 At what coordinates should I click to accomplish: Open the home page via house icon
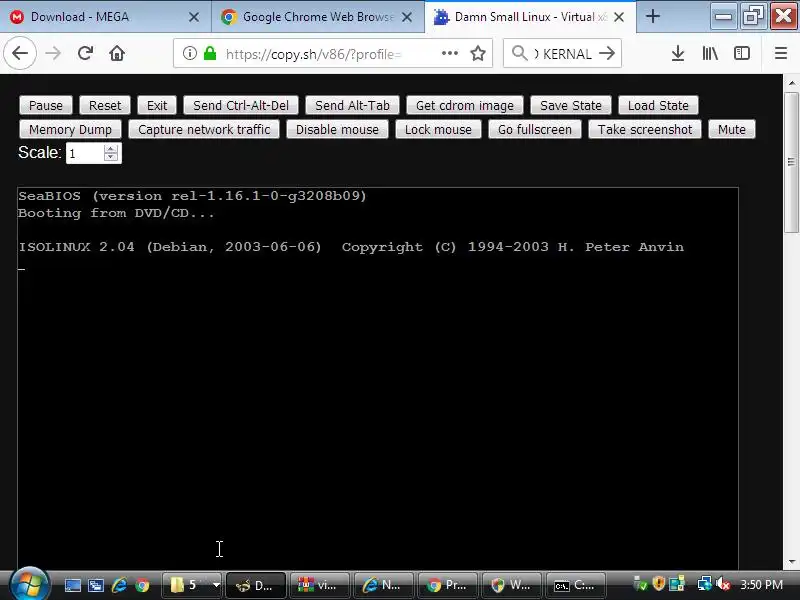click(117, 53)
